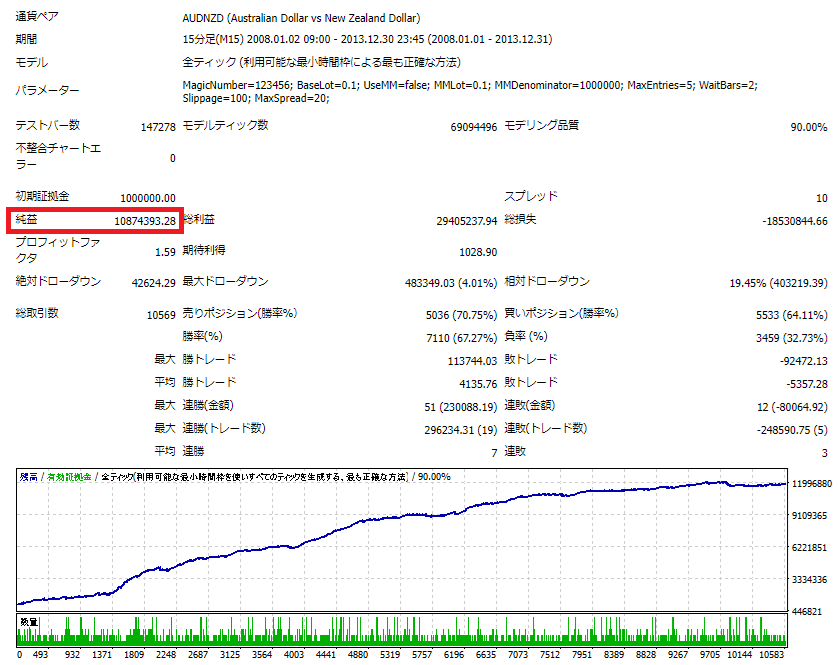Screen dimensions: 839x665
Task: Click the モデリング品質 label
Action: click(541, 125)
